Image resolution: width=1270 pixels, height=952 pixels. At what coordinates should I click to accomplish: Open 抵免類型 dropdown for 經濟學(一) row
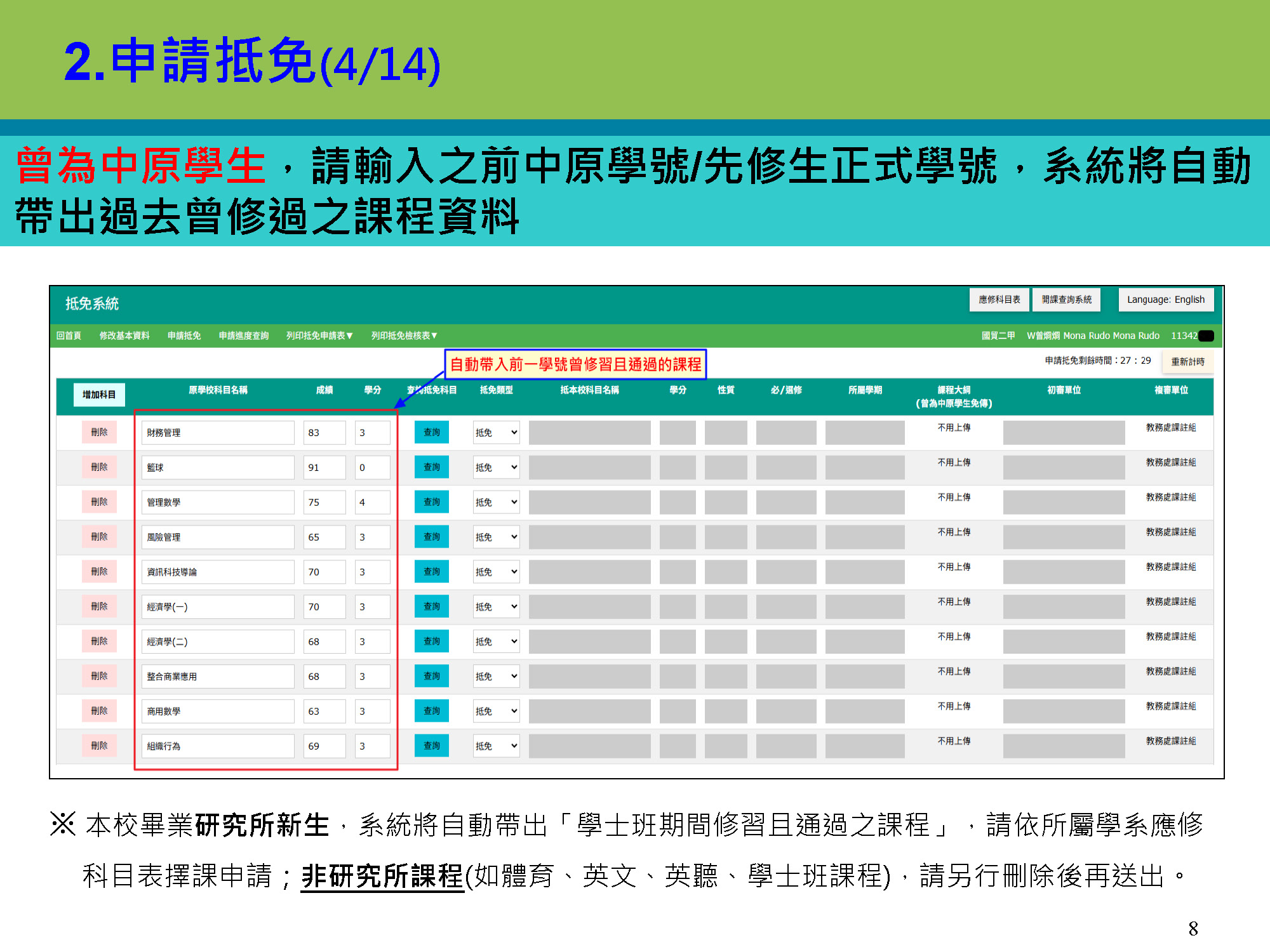496,607
